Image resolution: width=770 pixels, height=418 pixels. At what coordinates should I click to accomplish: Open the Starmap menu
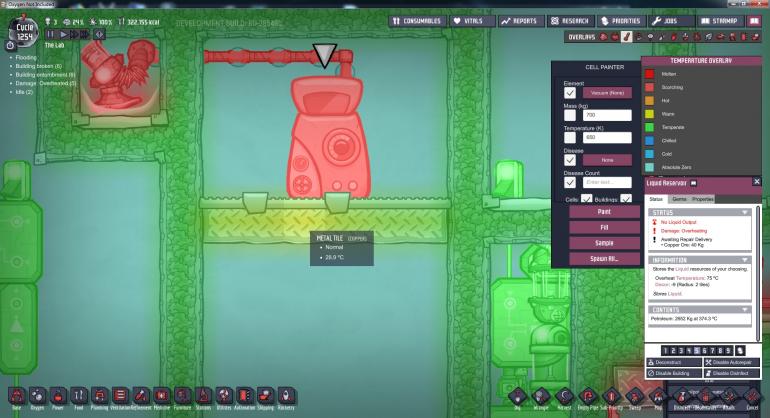(x=720, y=21)
